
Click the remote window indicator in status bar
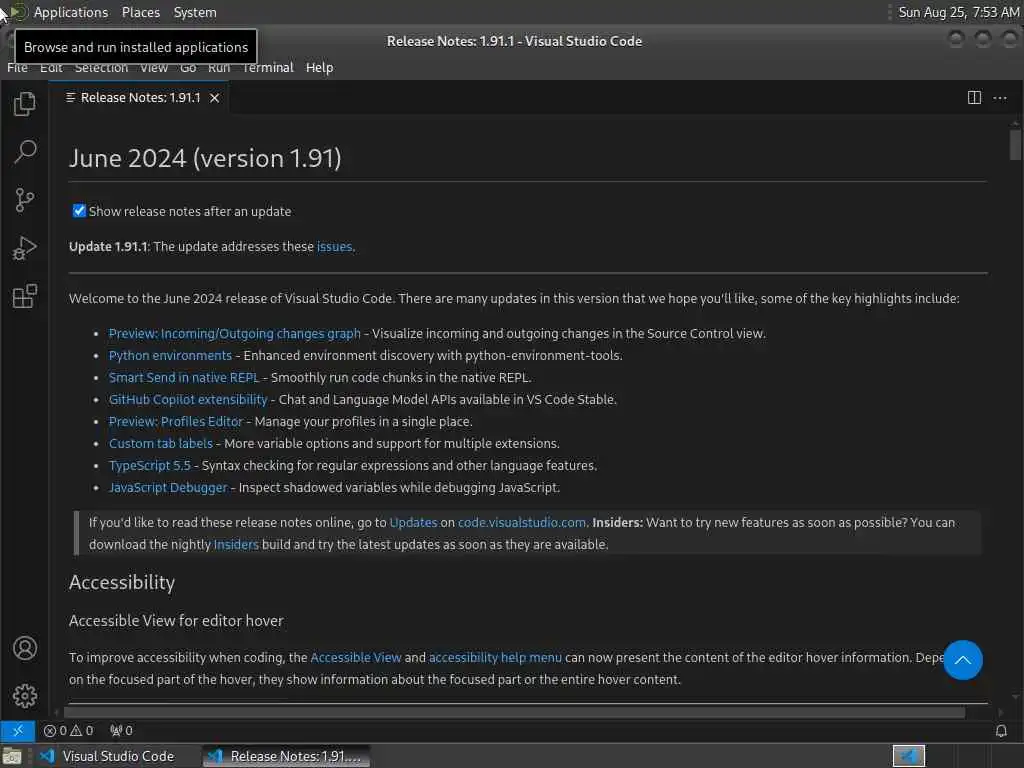point(18,730)
